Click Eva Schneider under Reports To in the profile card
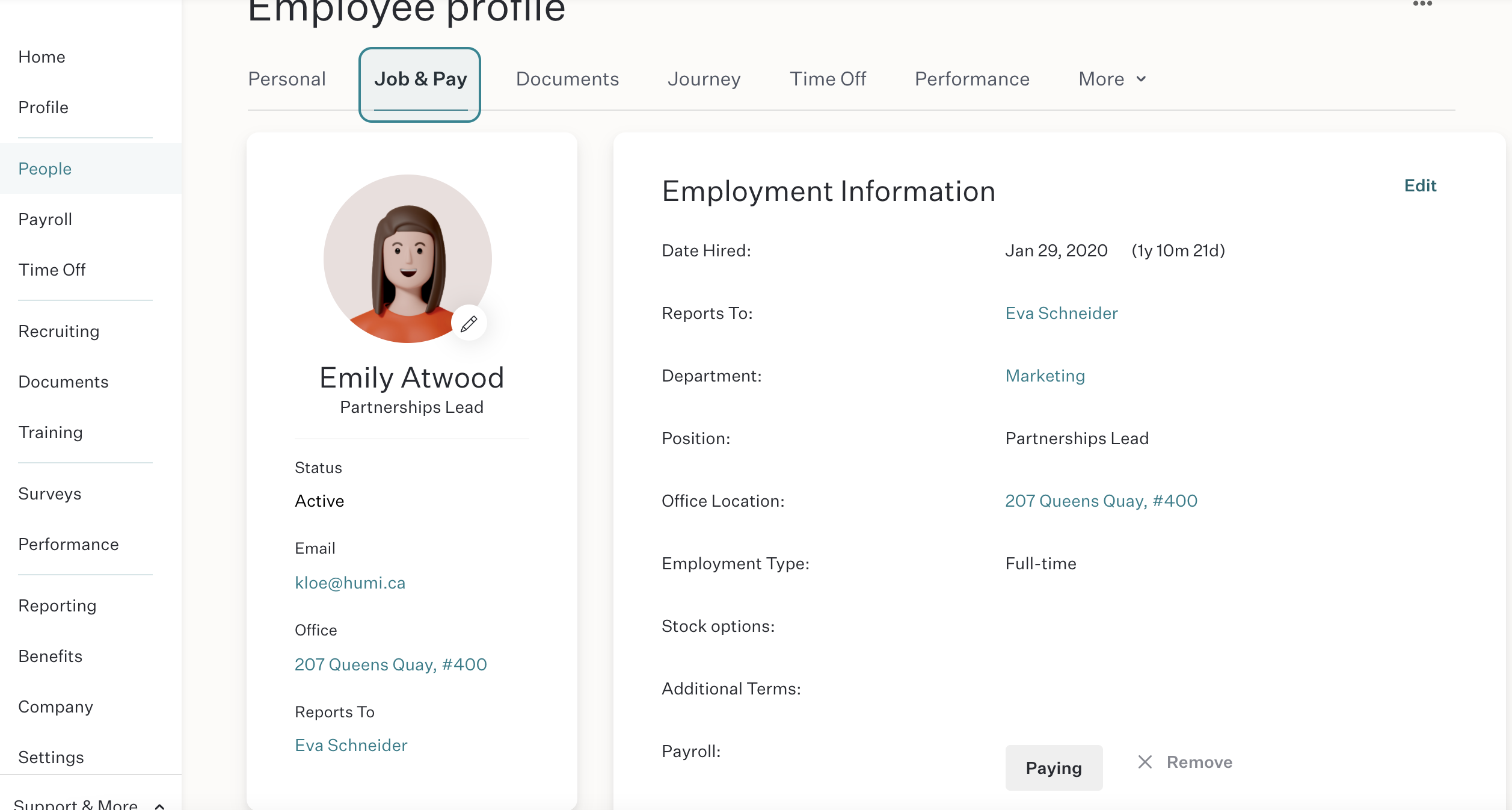The width and height of the screenshot is (1512, 810). point(351,745)
